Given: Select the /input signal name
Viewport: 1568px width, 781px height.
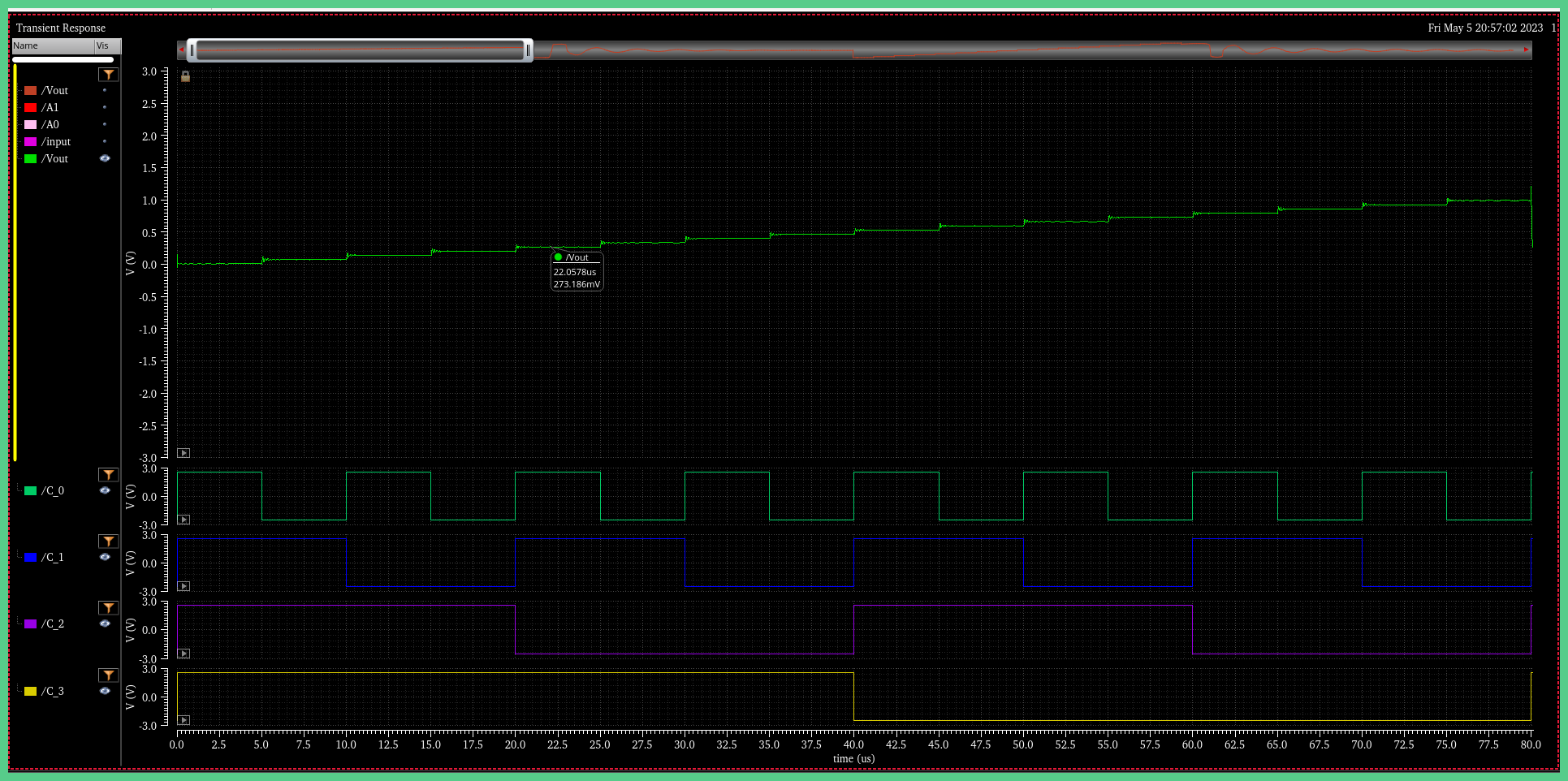Looking at the screenshot, I should coord(56,141).
